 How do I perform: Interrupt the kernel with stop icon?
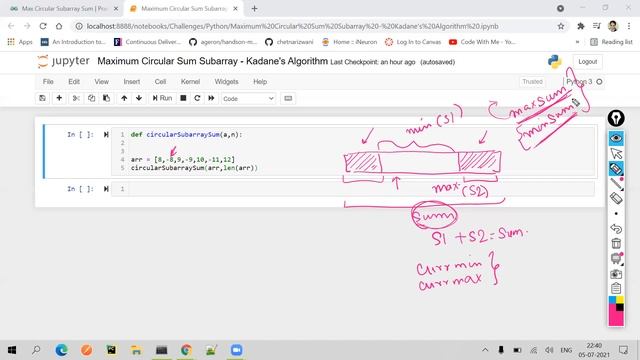tap(183, 98)
